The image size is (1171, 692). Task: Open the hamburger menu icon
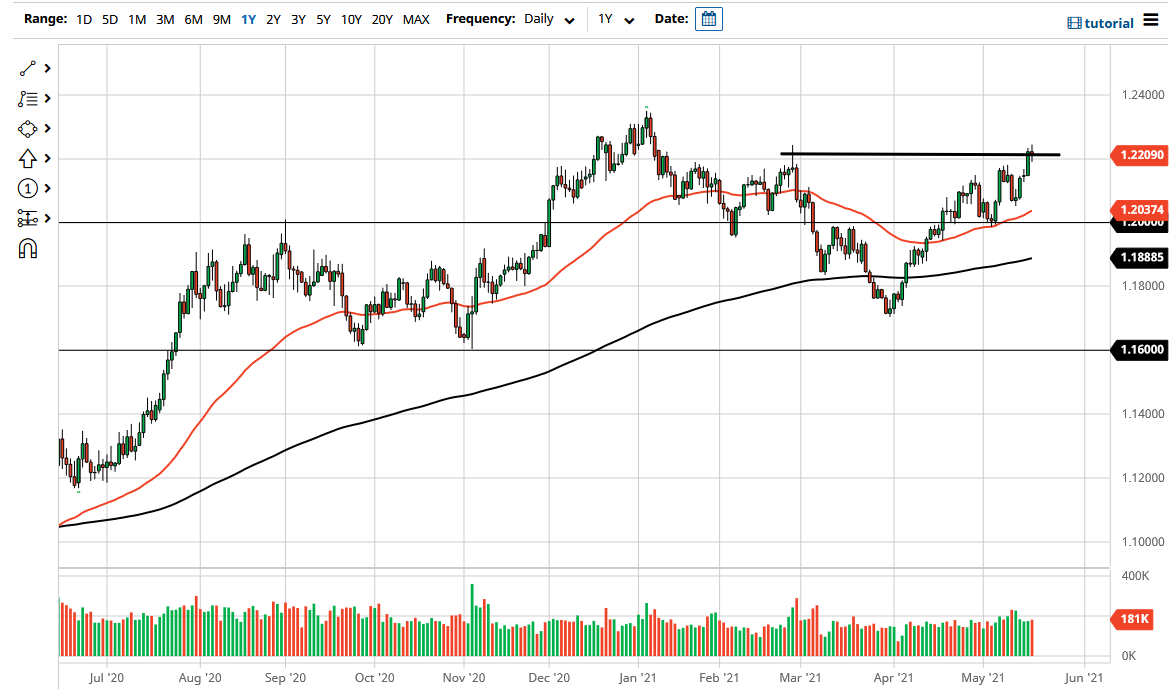1151,21
